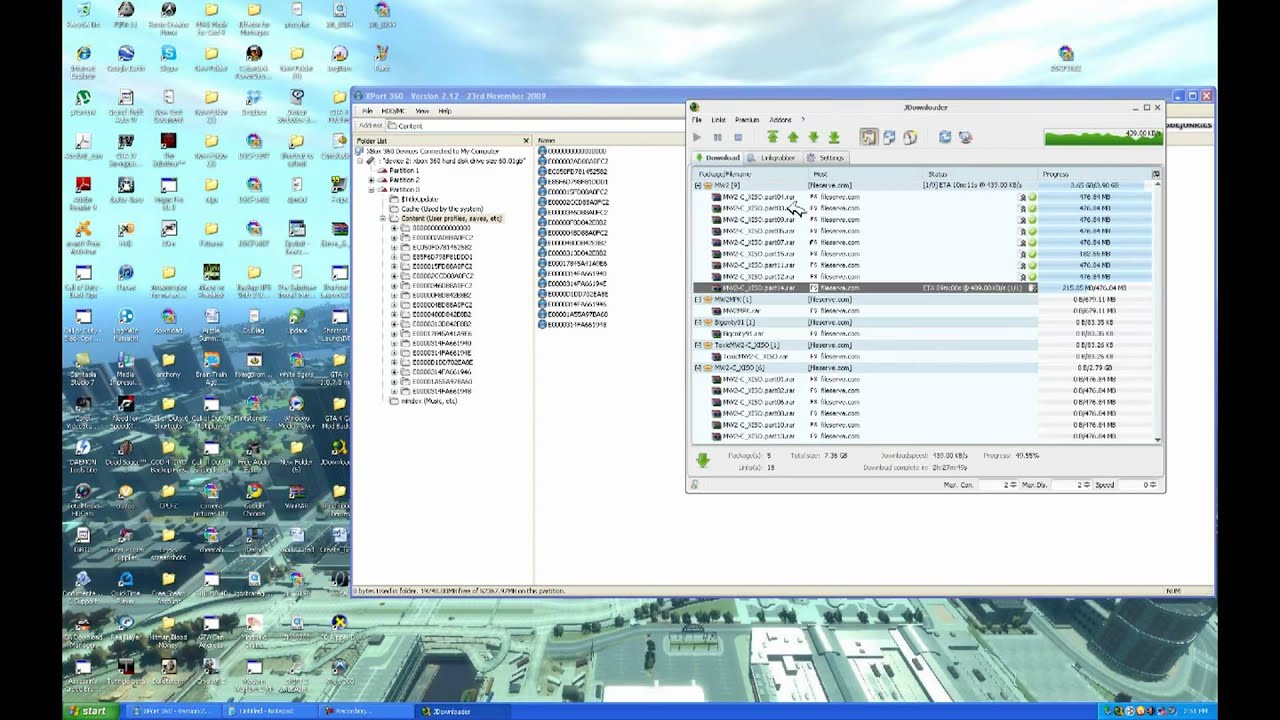The width and height of the screenshot is (1280, 720).
Task: Click the move-to-bottom green arrow in JDownloader
Action: tap(834, 137)
